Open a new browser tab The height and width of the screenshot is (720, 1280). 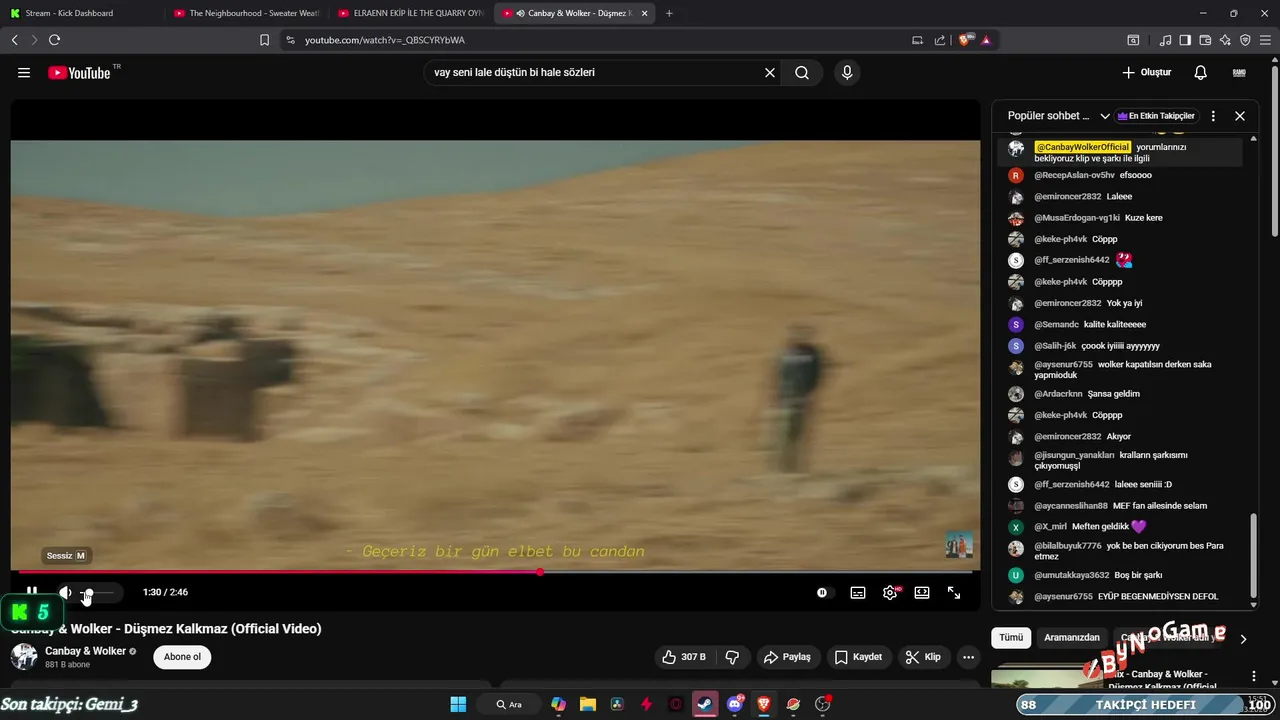coord(669,13)
